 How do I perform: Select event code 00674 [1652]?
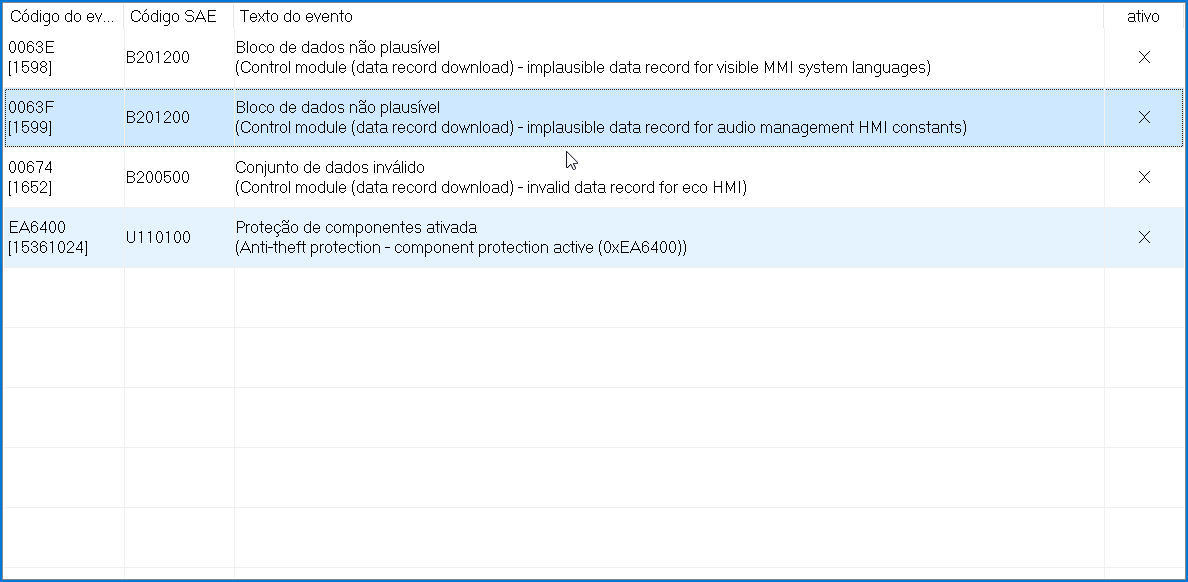31,178
